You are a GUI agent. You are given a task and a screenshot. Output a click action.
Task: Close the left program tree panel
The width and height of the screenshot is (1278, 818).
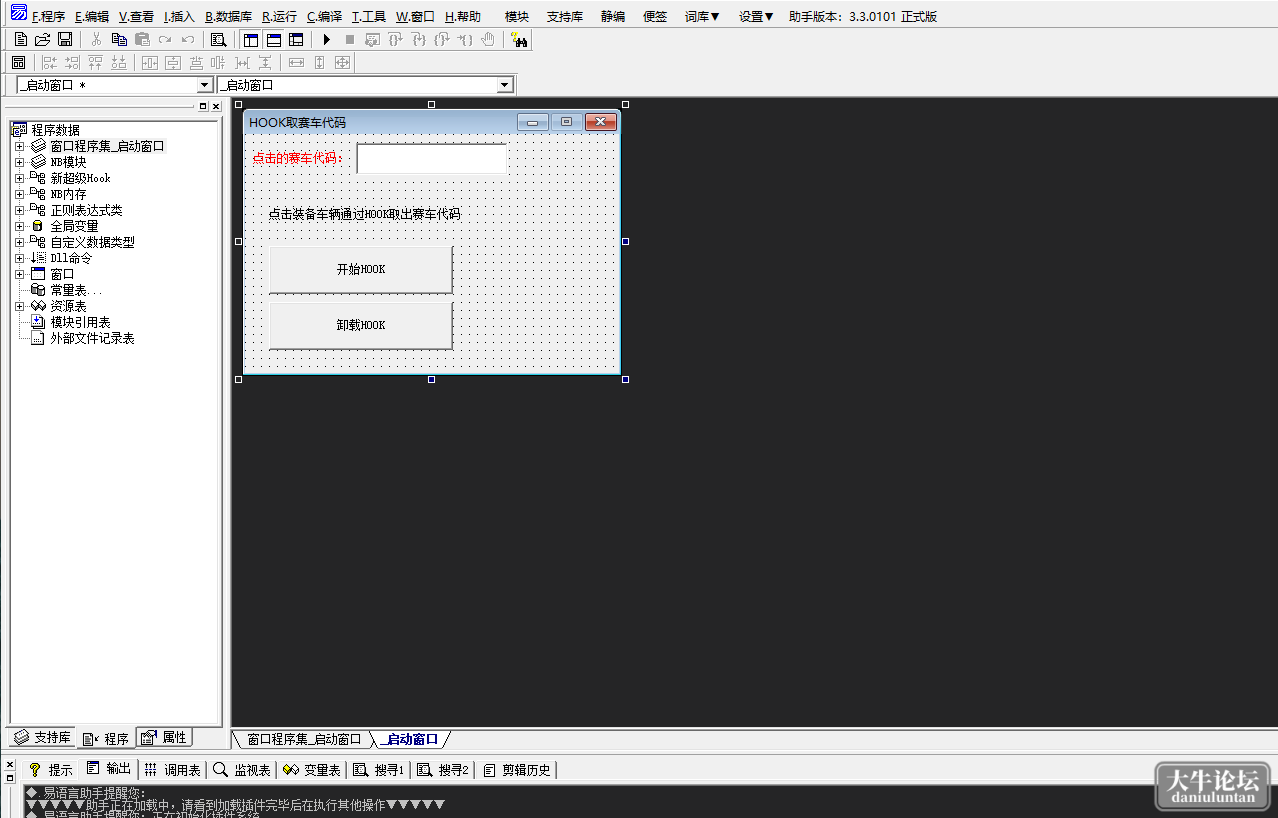[215, 106]
